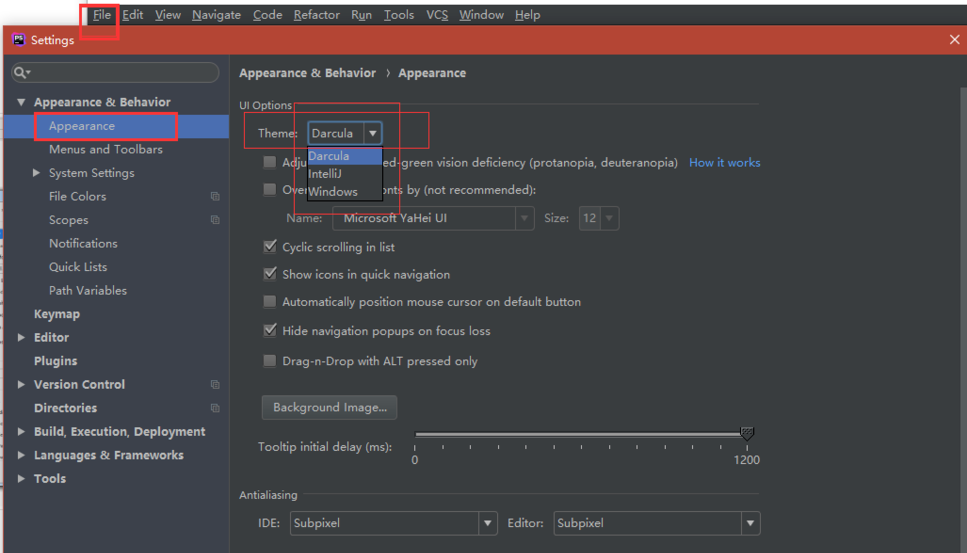Select Windows theme option

(x=345, y=192)
